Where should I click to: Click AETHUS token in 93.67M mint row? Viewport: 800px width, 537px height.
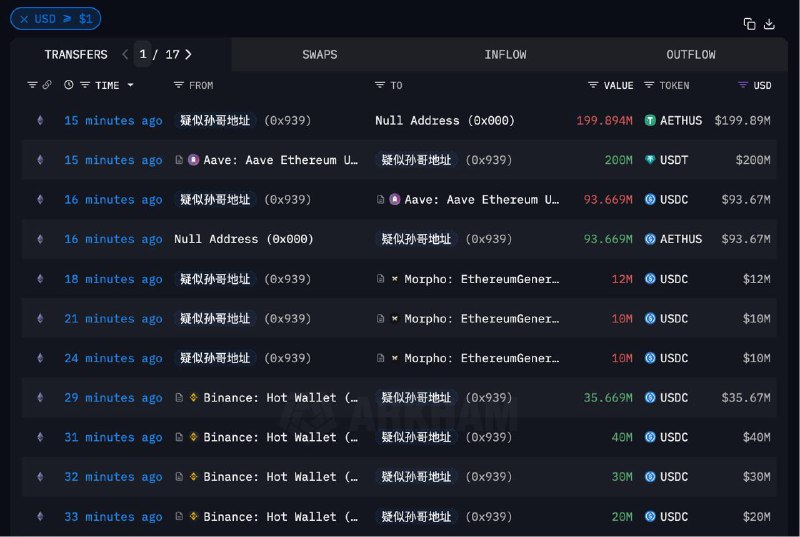[x=681, y=239]
